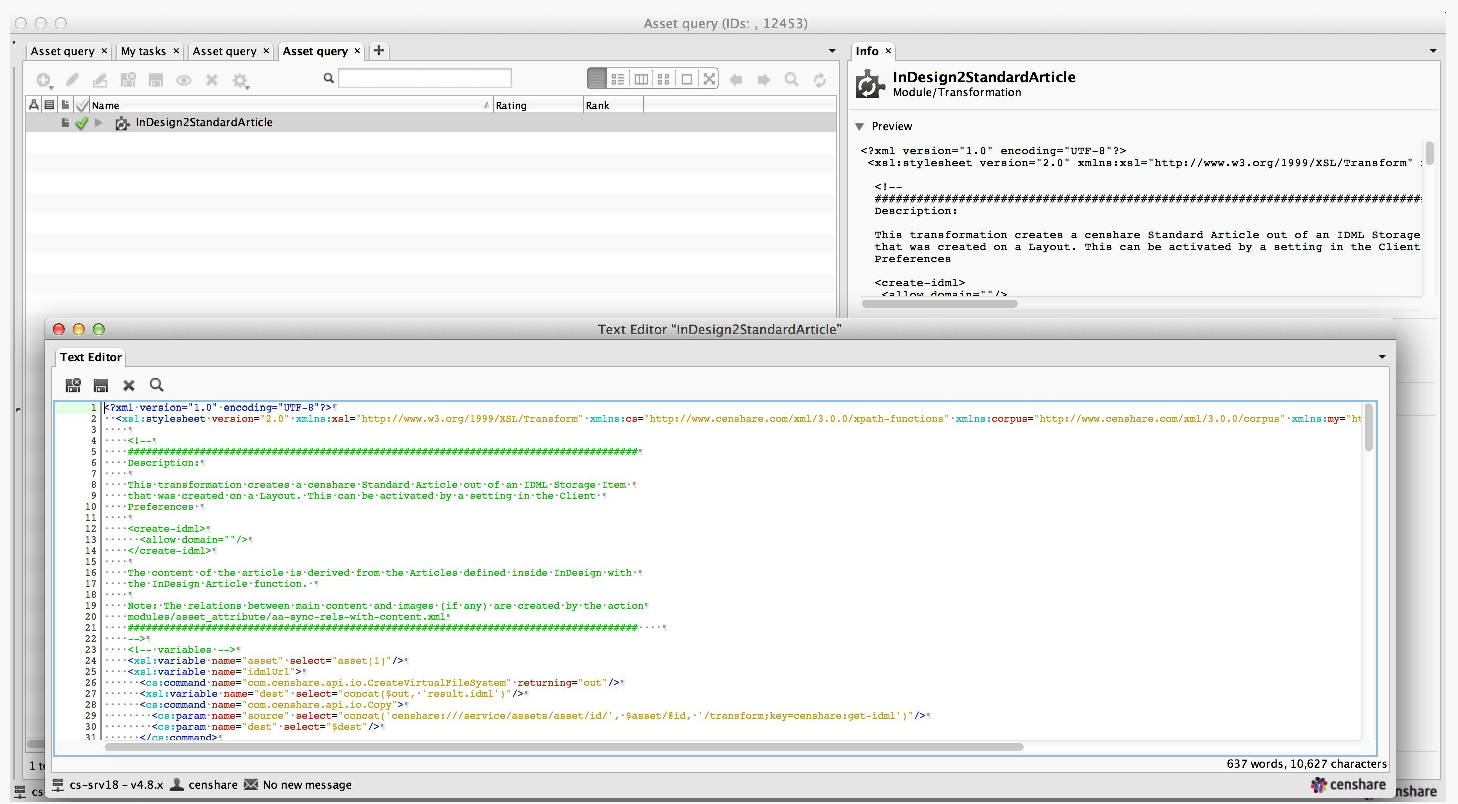Collapse the Preview section in Info panel

pyautogui.click(x=859, y=126)
